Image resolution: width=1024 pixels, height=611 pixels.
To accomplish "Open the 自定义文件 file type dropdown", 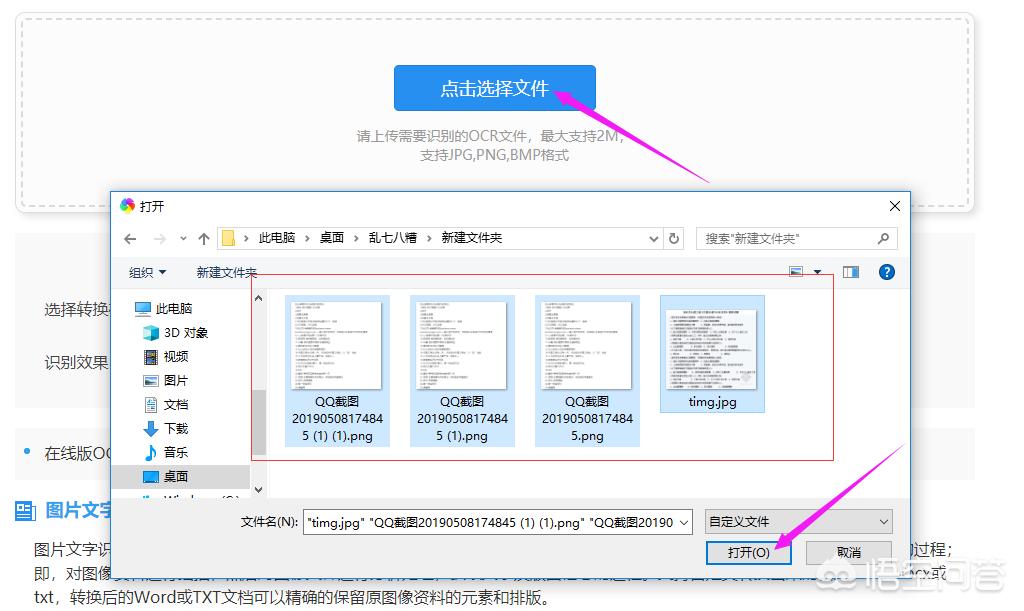I will (x=799, y=522).
